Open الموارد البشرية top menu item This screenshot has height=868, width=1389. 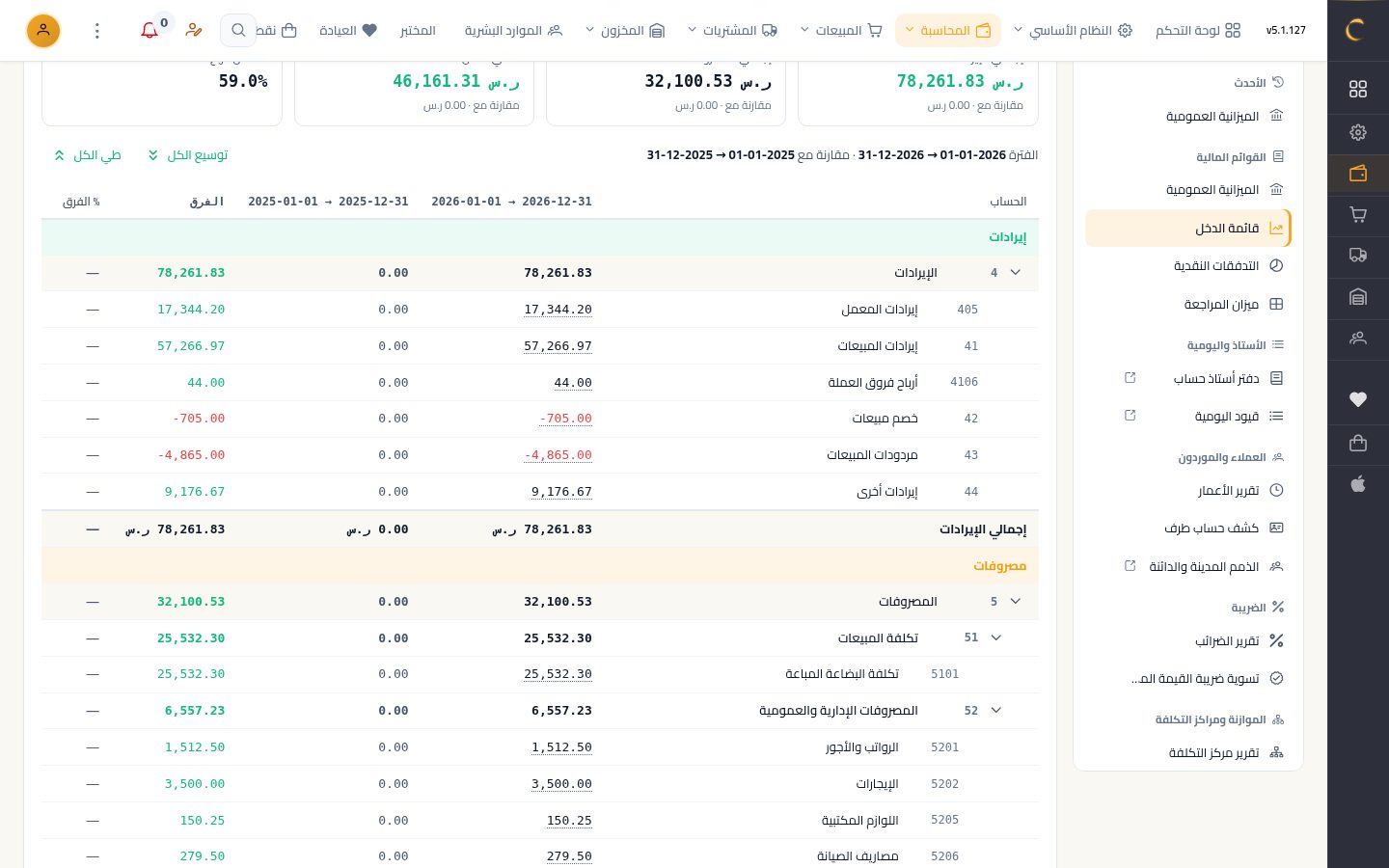(x=513, y=31)
